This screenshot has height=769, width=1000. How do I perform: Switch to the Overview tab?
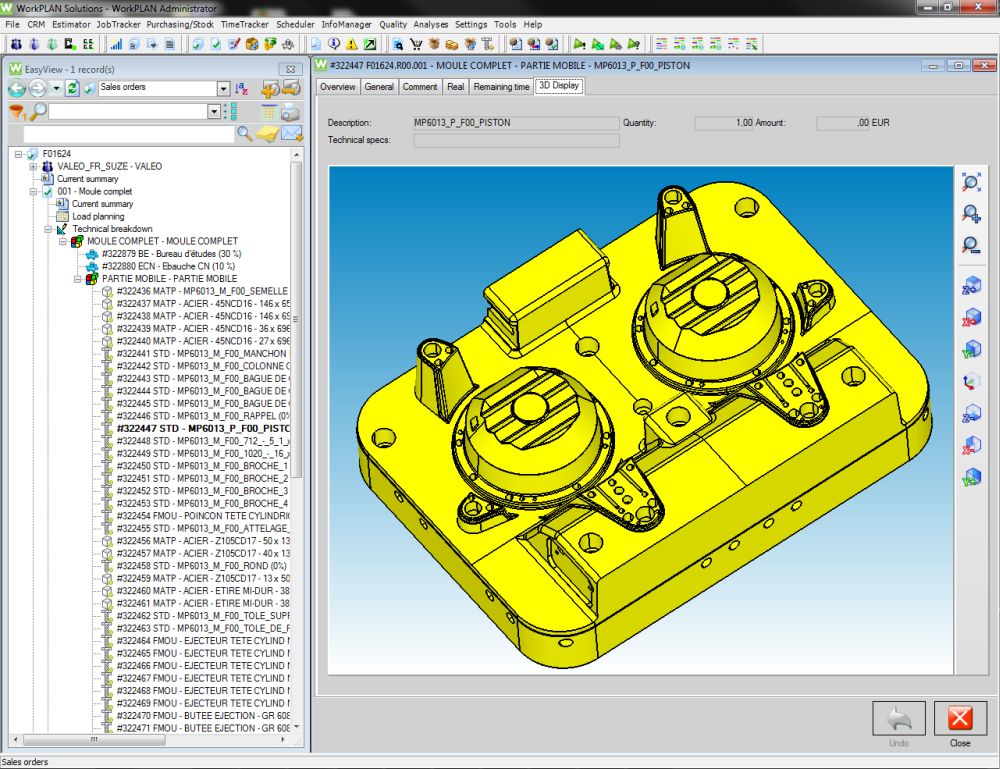[x=338, y=87]
